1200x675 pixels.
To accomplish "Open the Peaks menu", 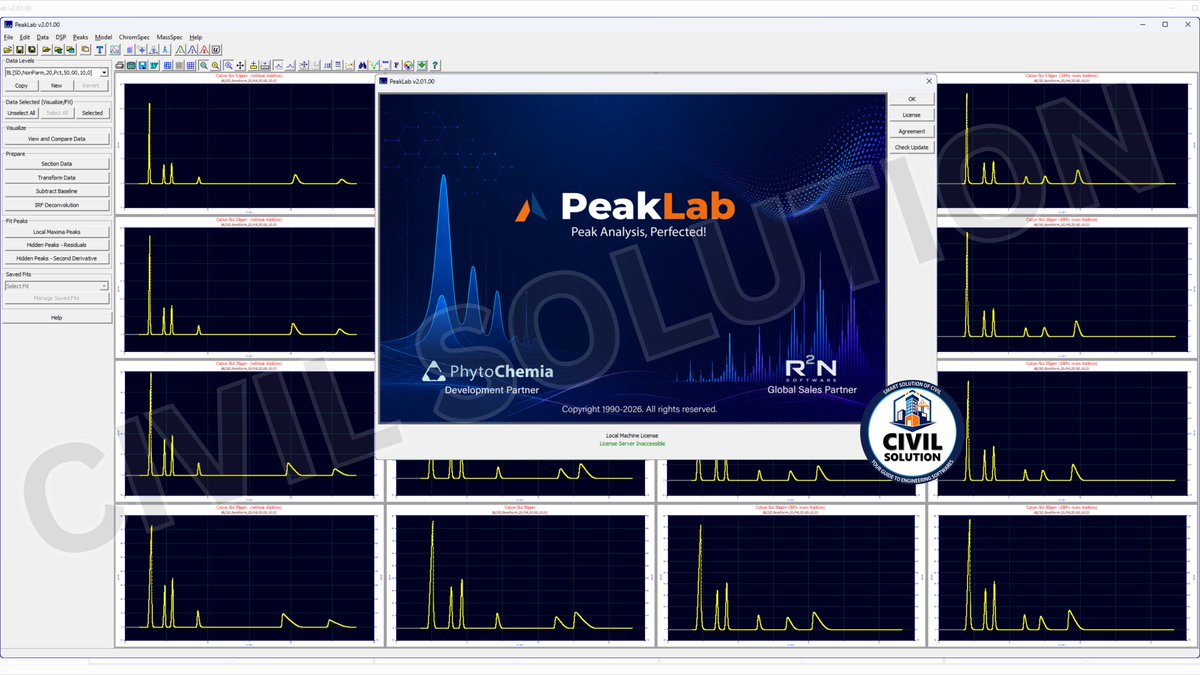I will click(81, 37).
